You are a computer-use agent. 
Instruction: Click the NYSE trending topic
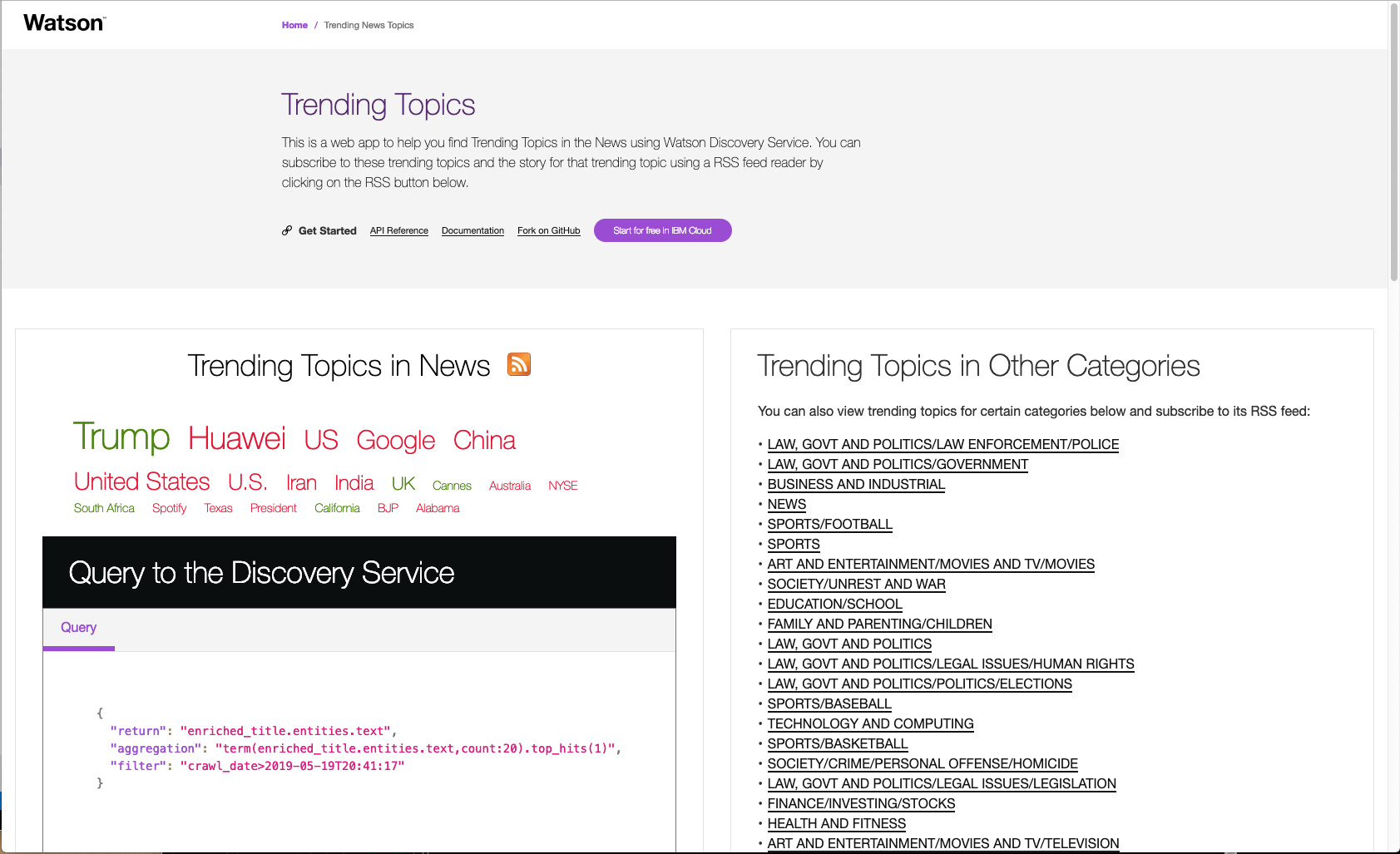(x=563, y=486)
